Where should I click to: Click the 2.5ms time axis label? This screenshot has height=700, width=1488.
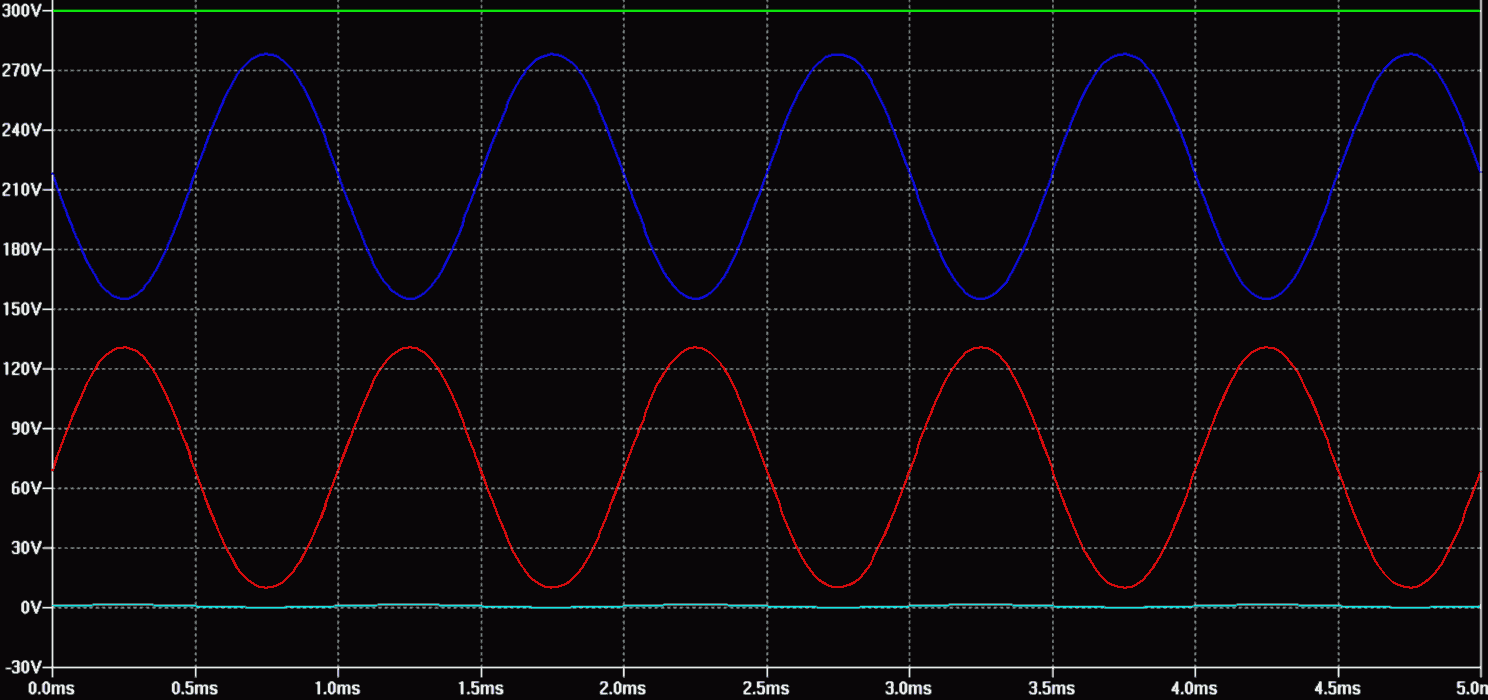pyautogui.click(x=767, y=689)
